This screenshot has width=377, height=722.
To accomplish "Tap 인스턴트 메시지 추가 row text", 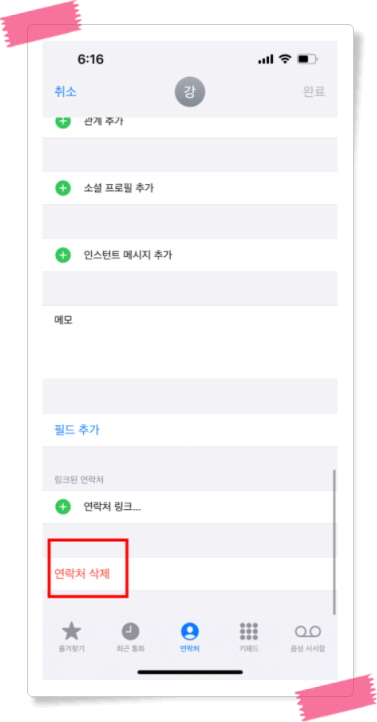I will tap(128, 255).
